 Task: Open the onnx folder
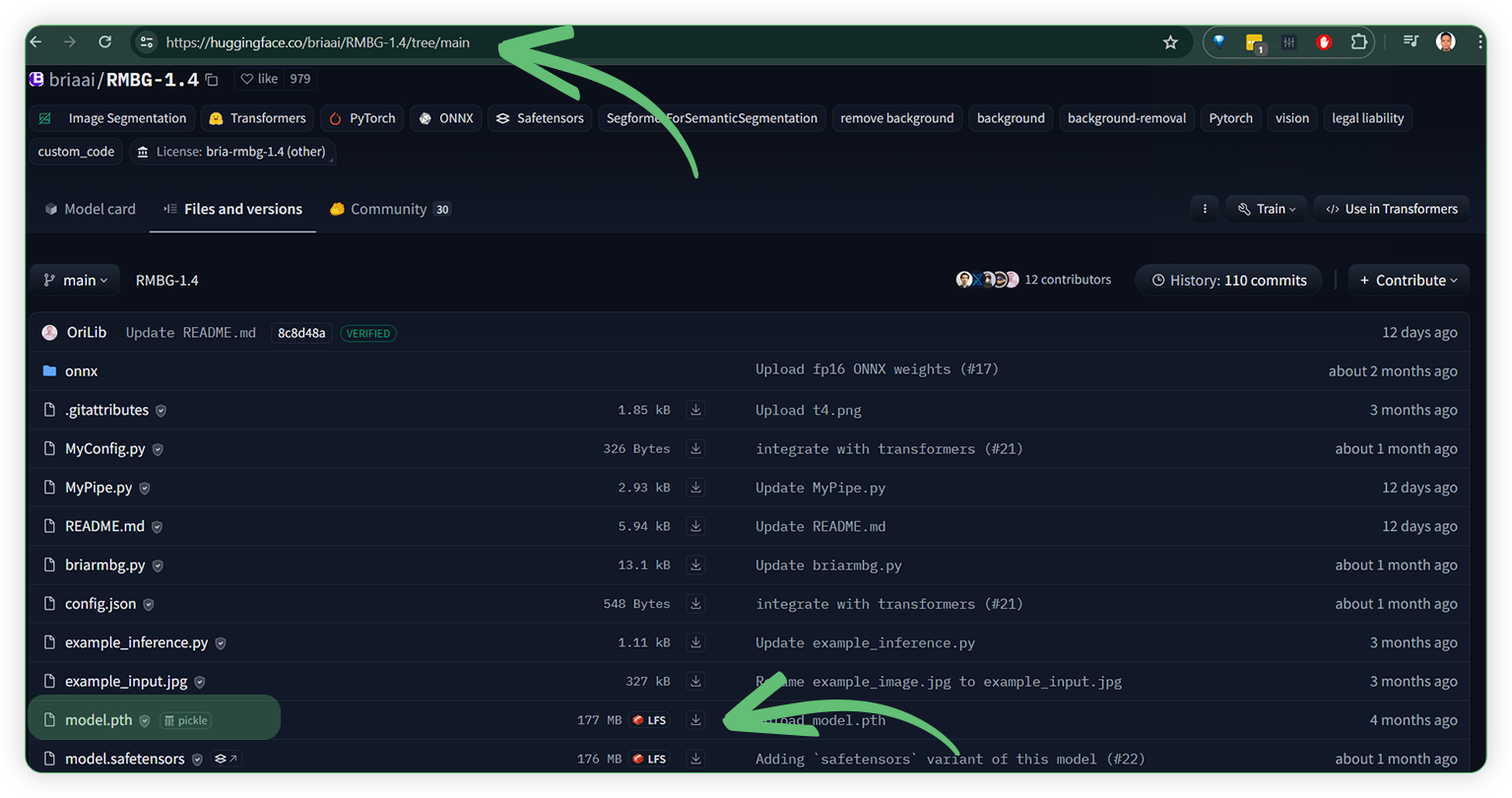[x=81, y=371]
